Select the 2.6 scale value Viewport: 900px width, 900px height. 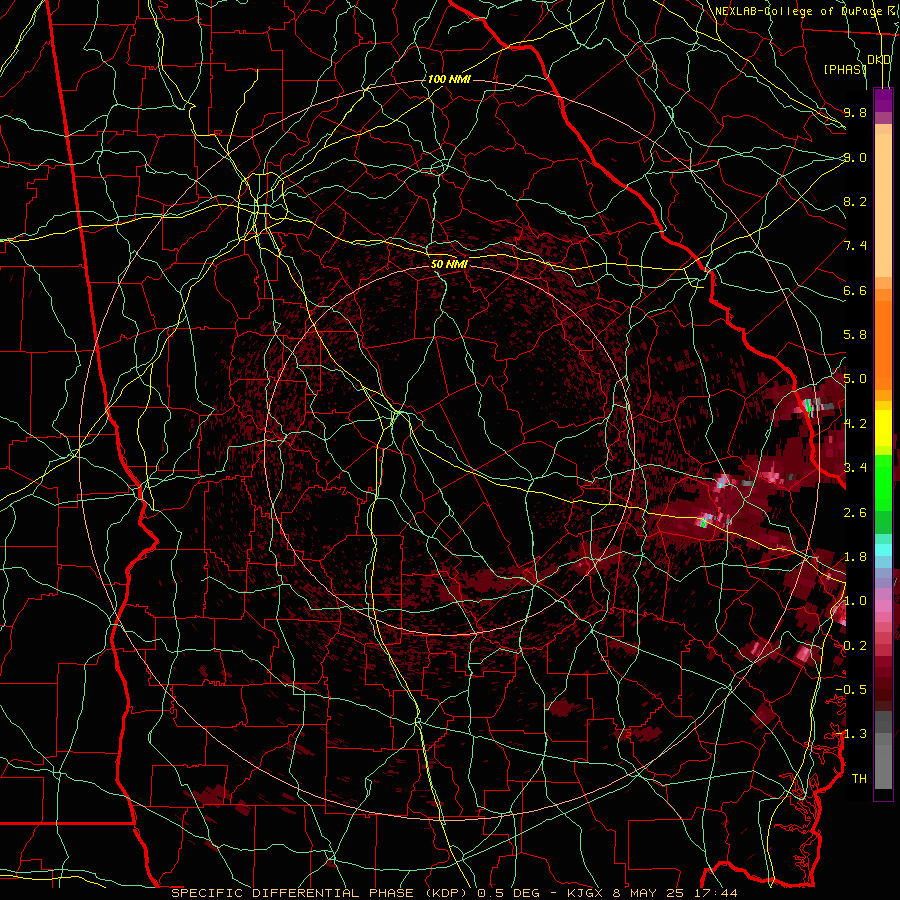[x=855, y=513]
